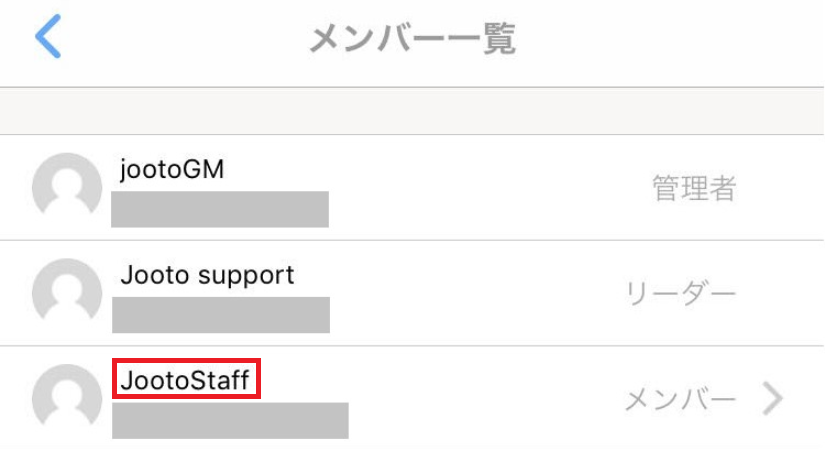Screen dimensions: 825x449
Task: Click jootoGM's avatar icon
Action: coord(67,186)
